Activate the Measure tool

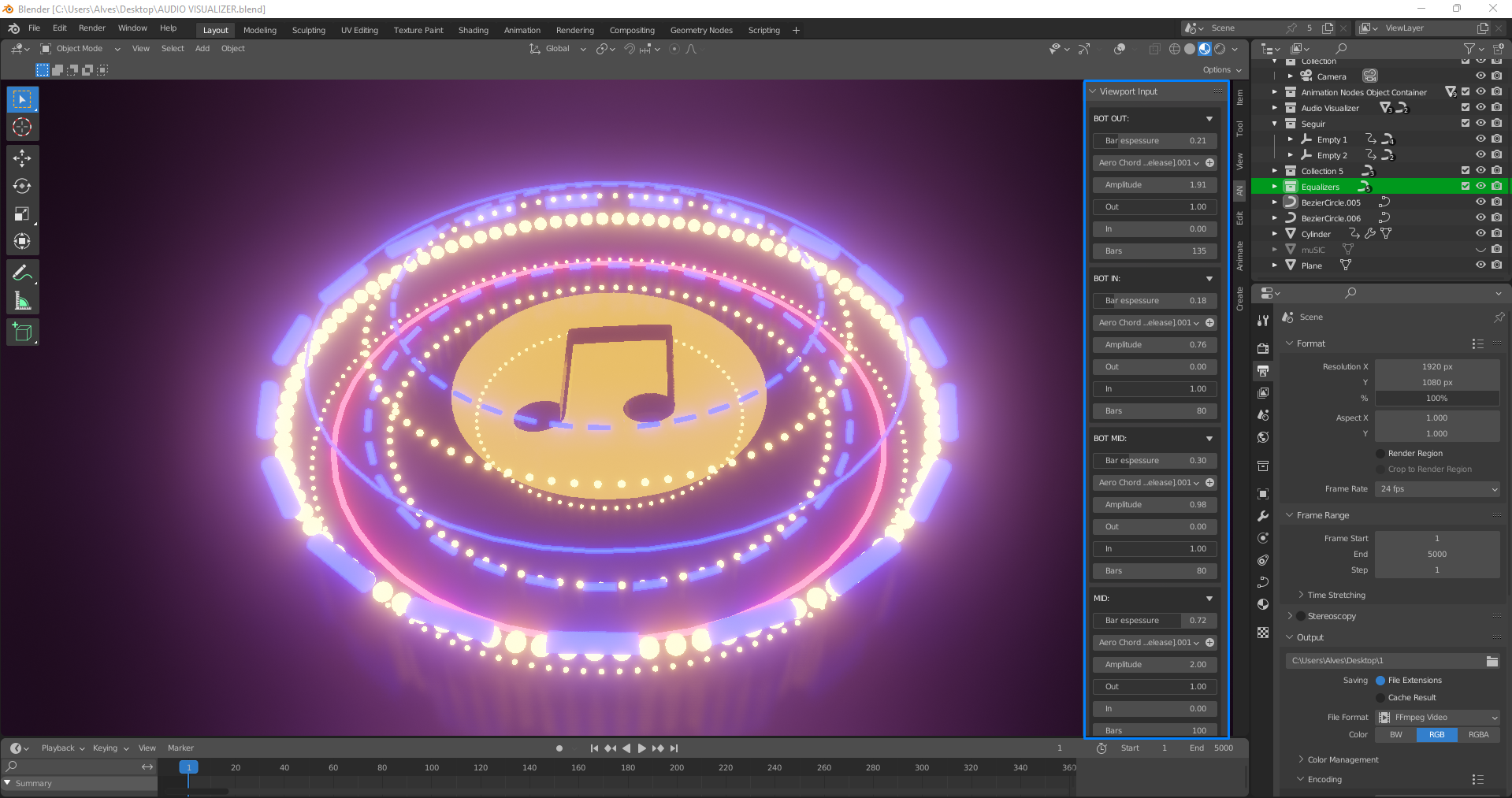[22, 300]
